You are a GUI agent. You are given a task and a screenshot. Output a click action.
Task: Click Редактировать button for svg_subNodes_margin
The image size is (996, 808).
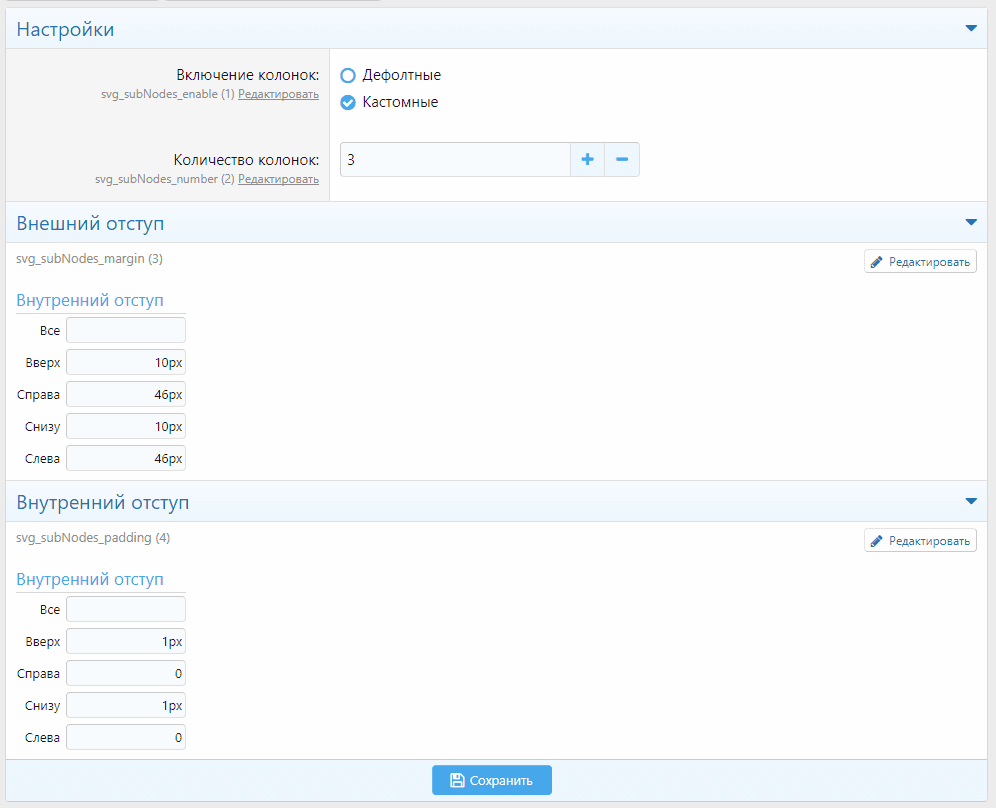click(x=920, y=262)
